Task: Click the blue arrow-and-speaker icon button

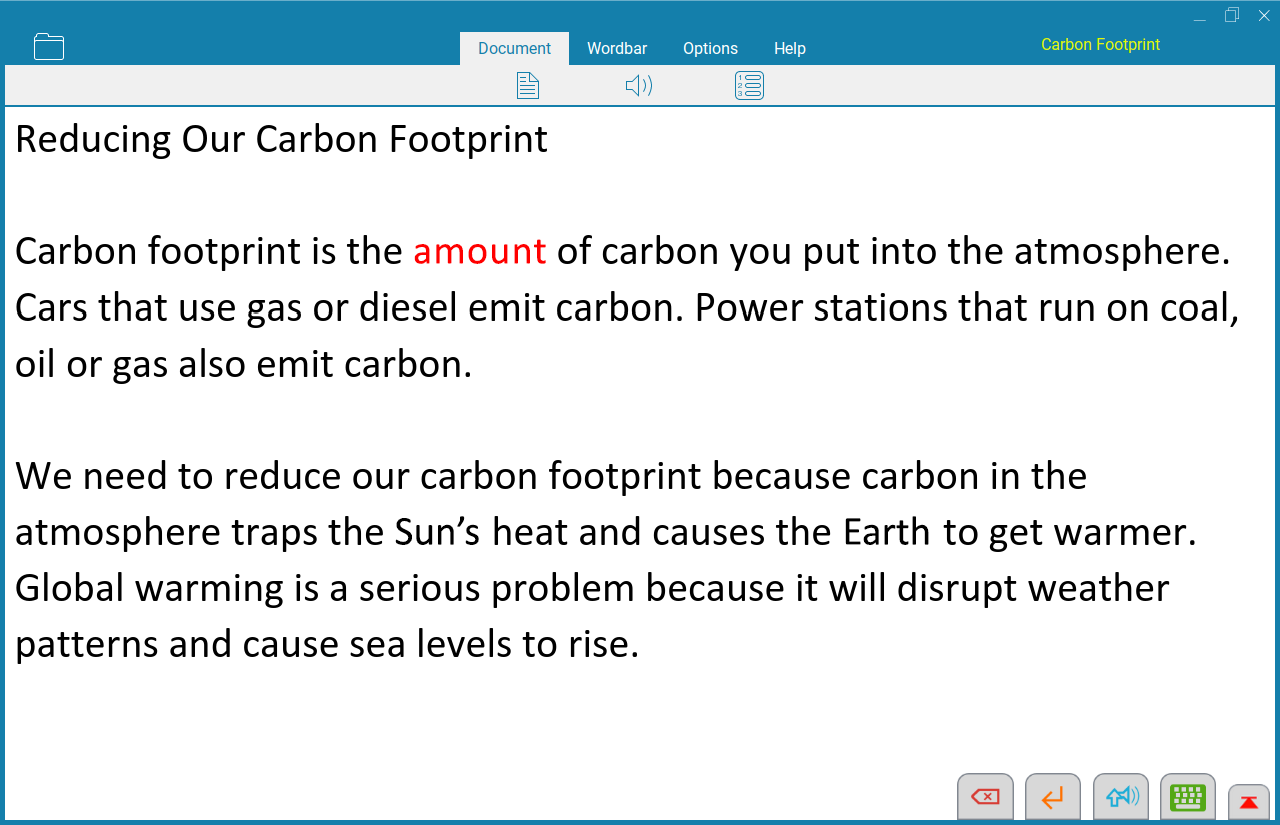Action: [1120, 797]
